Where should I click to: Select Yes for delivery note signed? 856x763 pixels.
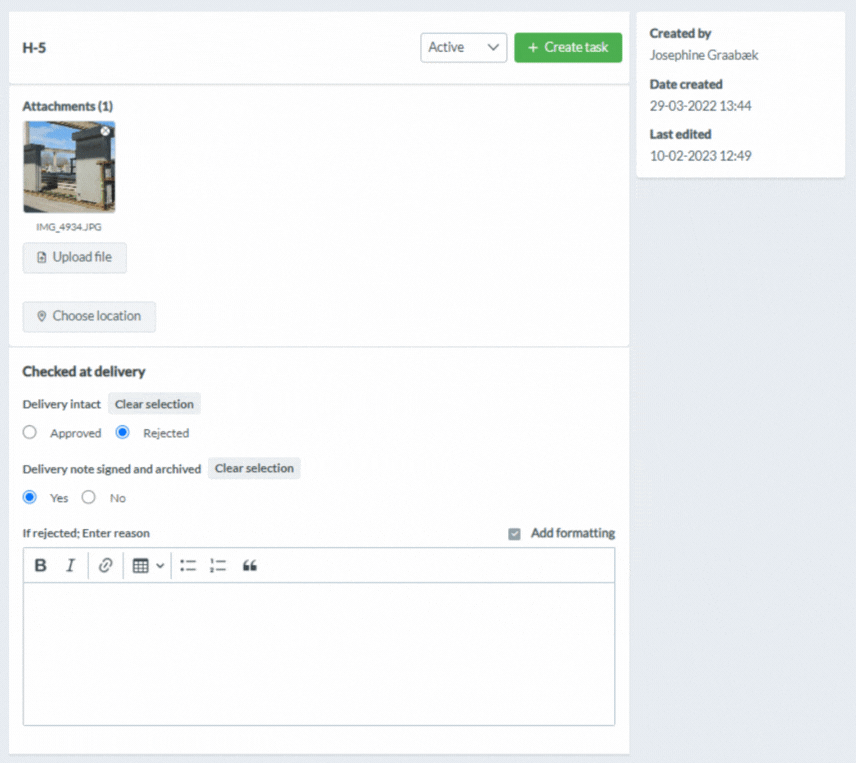click(29, 497)
